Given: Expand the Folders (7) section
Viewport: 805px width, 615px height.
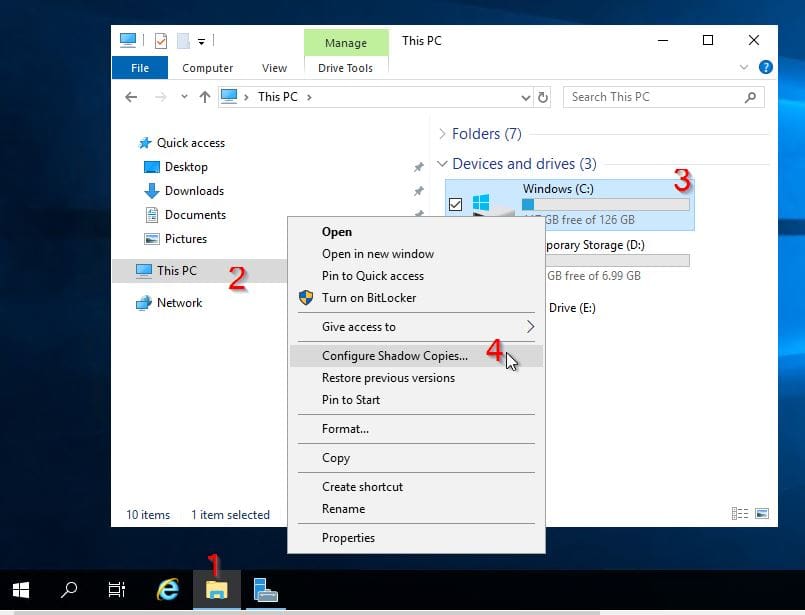Looking at the screenshot, I should click(441, 133).
